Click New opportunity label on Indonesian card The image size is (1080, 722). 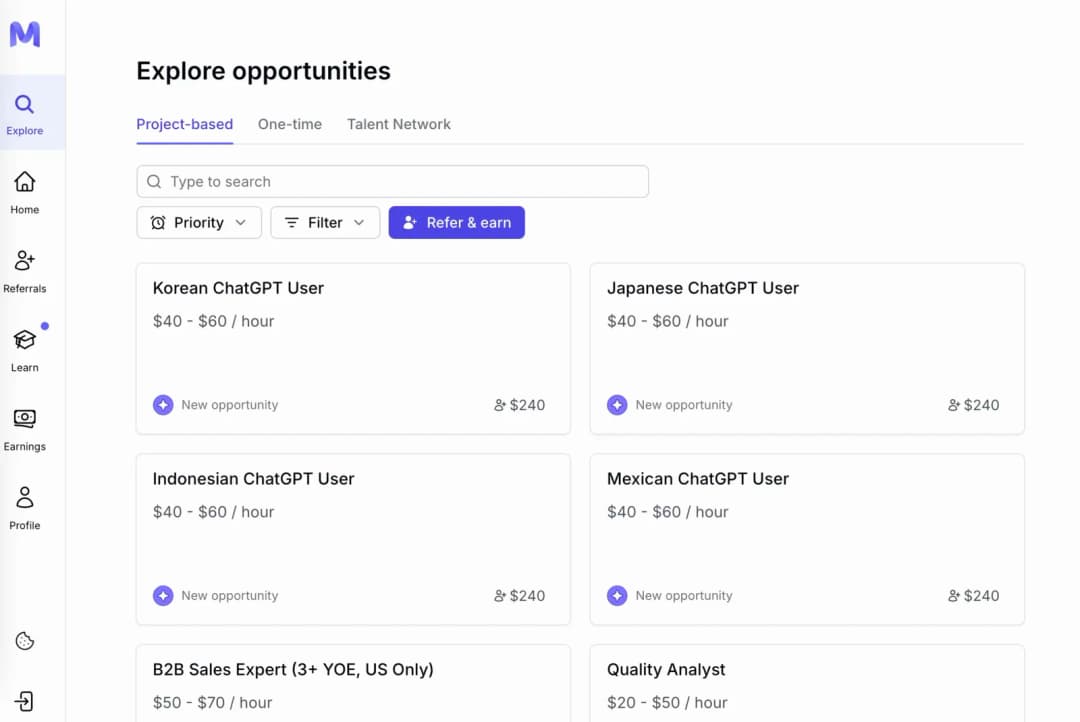click(230, 596)
